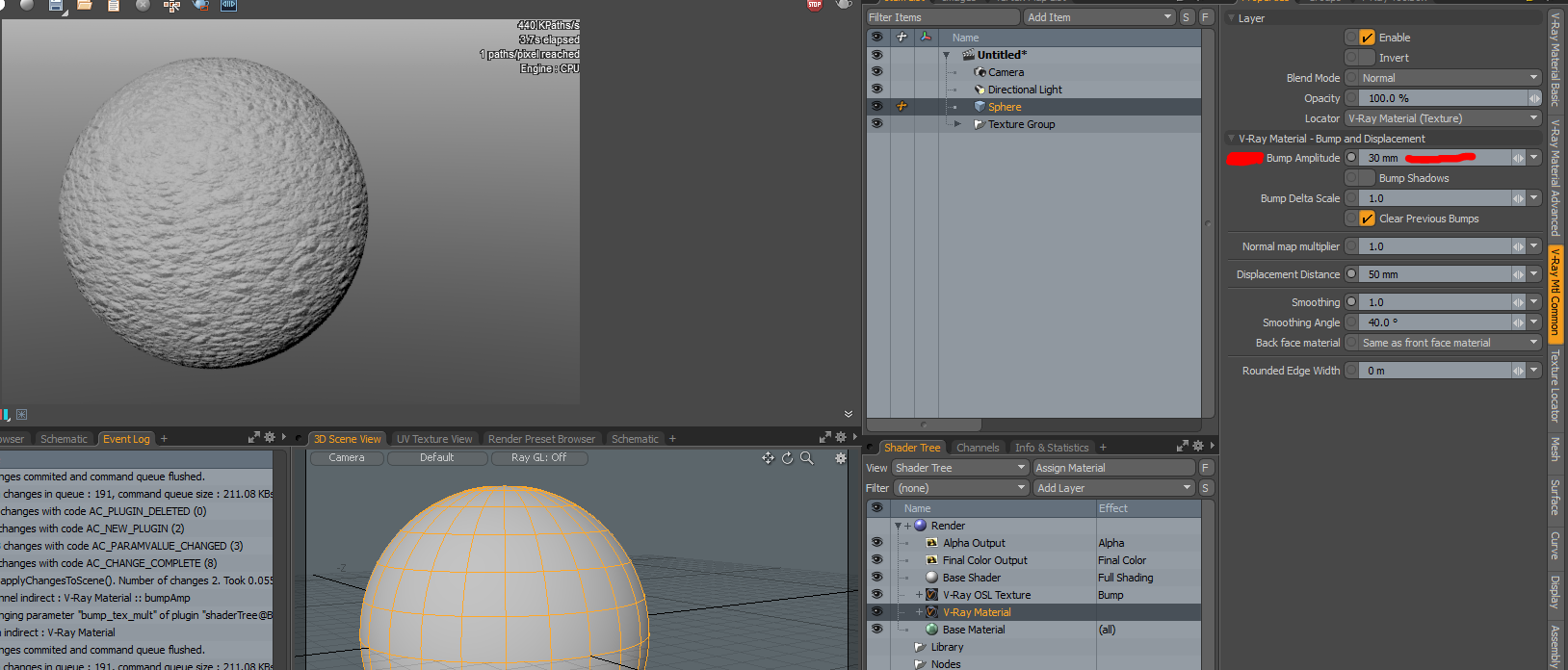The width and height of the screenshot is (1568, 670).
Task: Collapse the Untitled scene tree
Action: click(x=947, y=55)
